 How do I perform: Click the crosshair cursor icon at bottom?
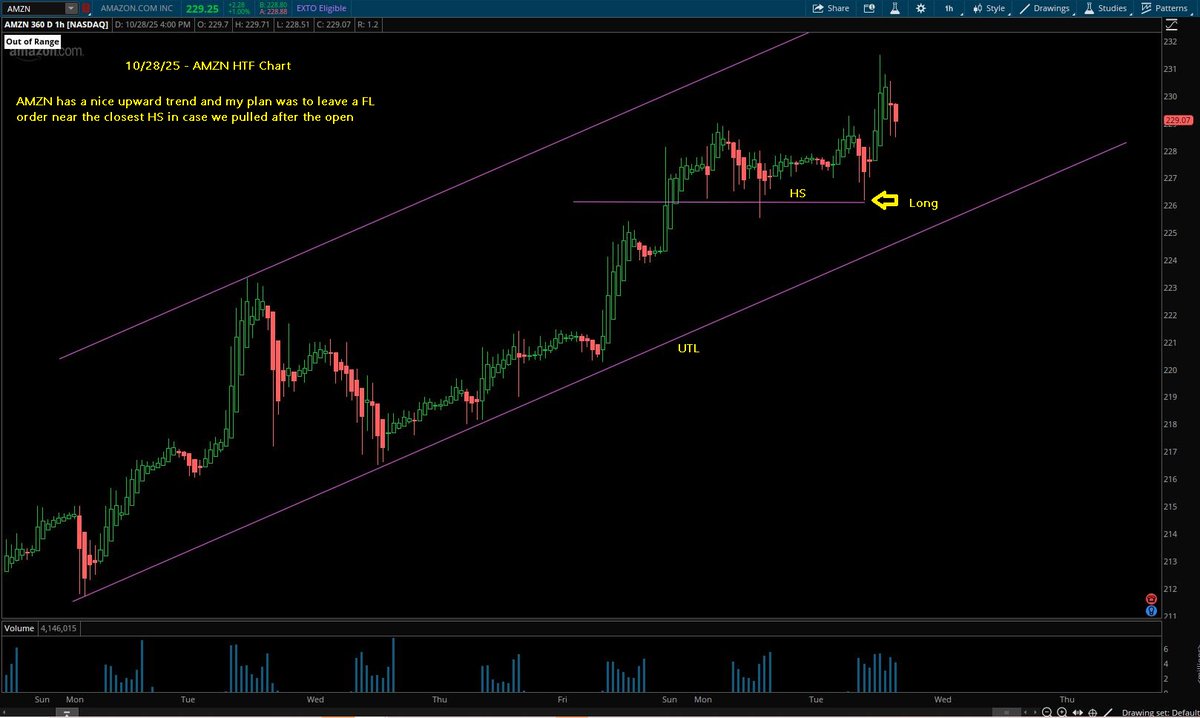pos(1091,712)
